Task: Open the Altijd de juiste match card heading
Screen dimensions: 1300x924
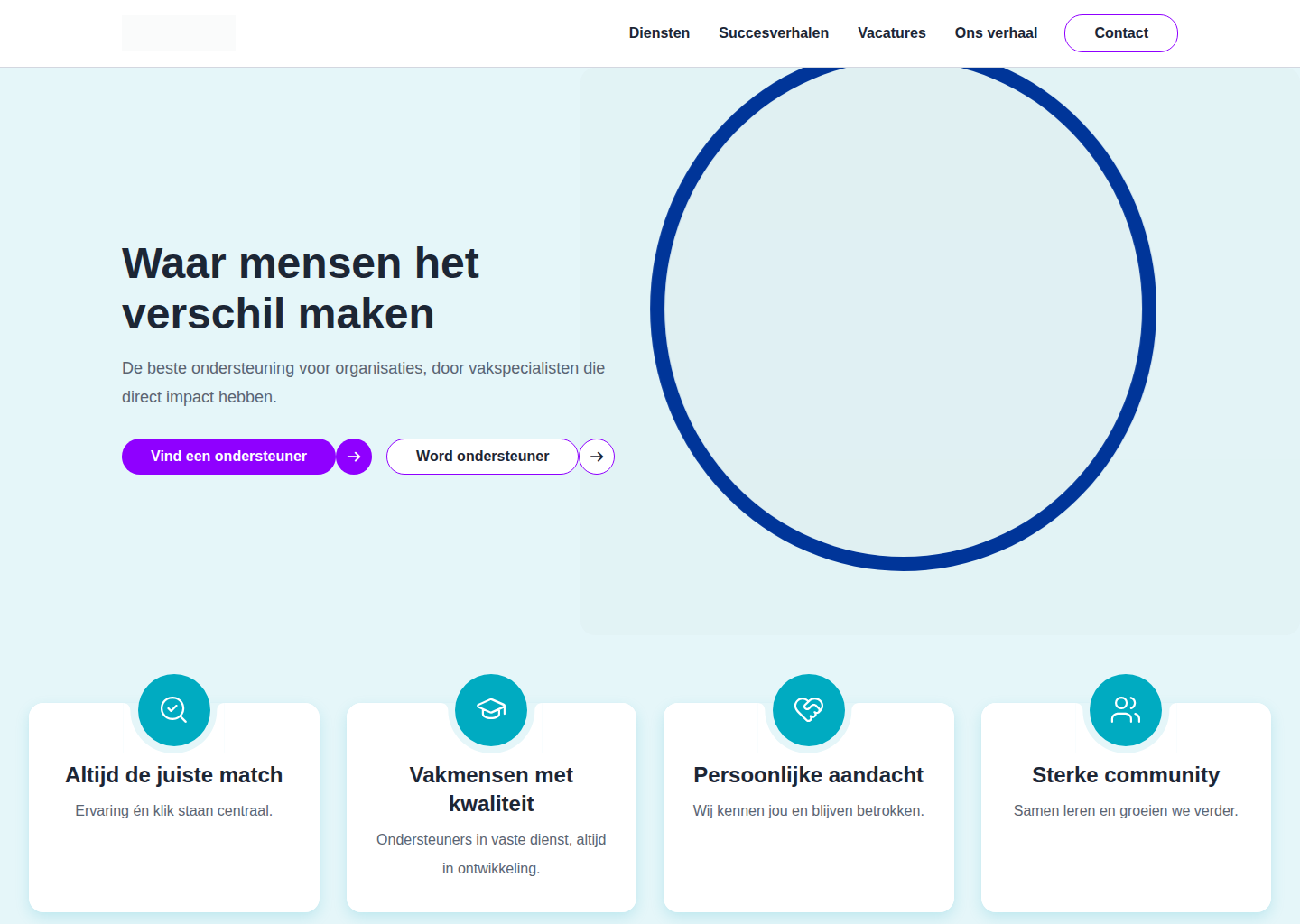Action: tap(174, 775)
